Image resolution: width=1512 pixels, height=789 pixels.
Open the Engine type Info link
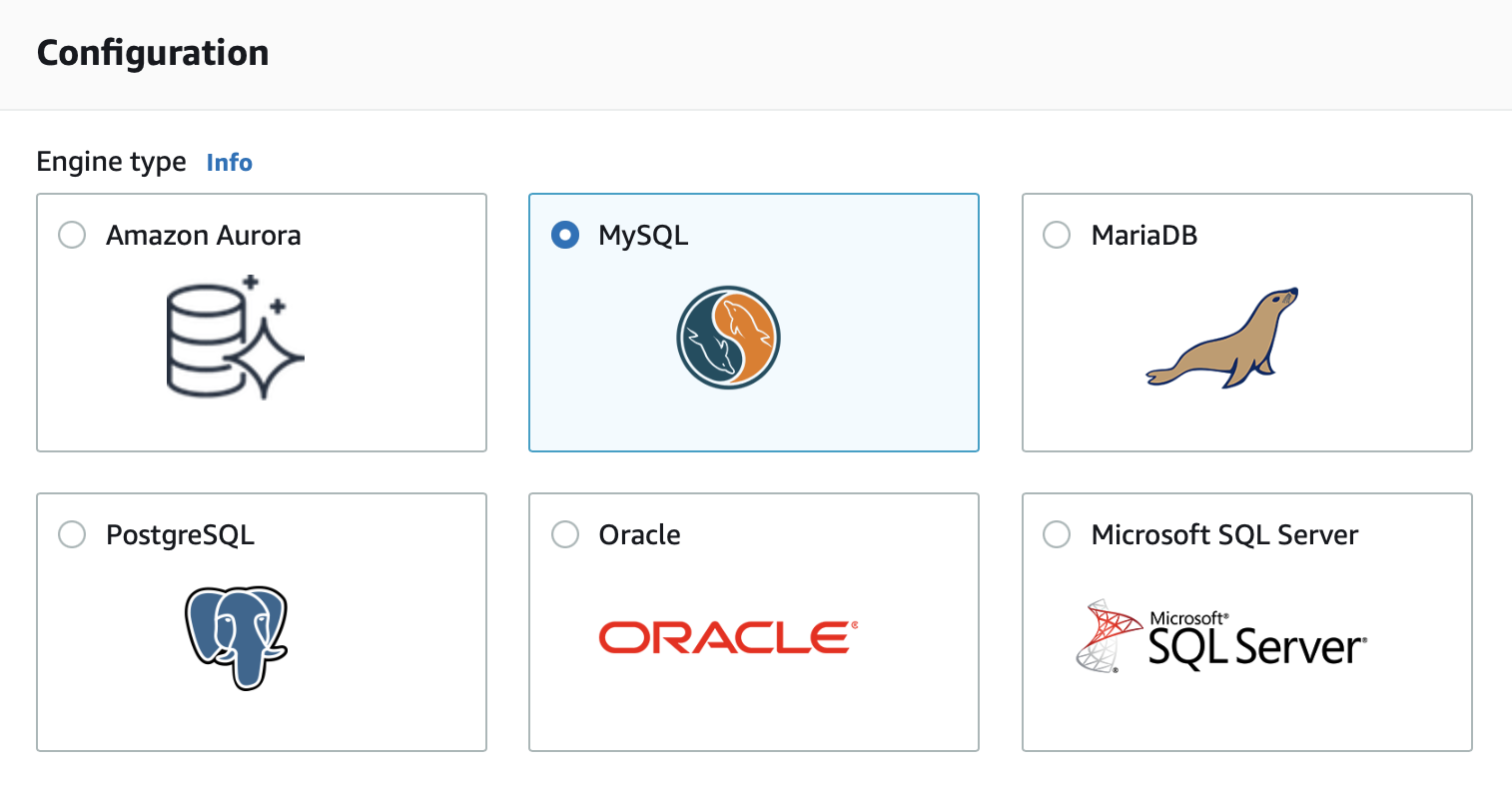229,163
